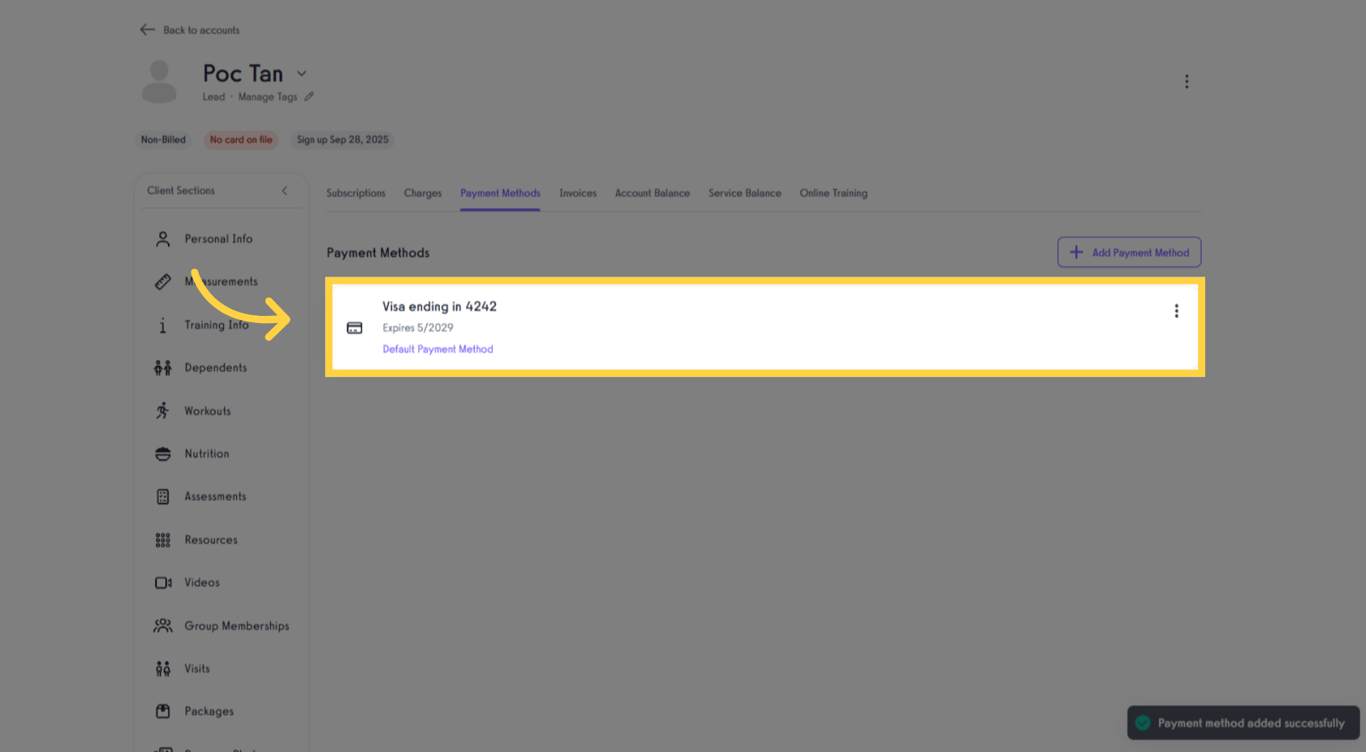Open Nutrition using its plate icon
1366x752 pixels.
point(162,453)
